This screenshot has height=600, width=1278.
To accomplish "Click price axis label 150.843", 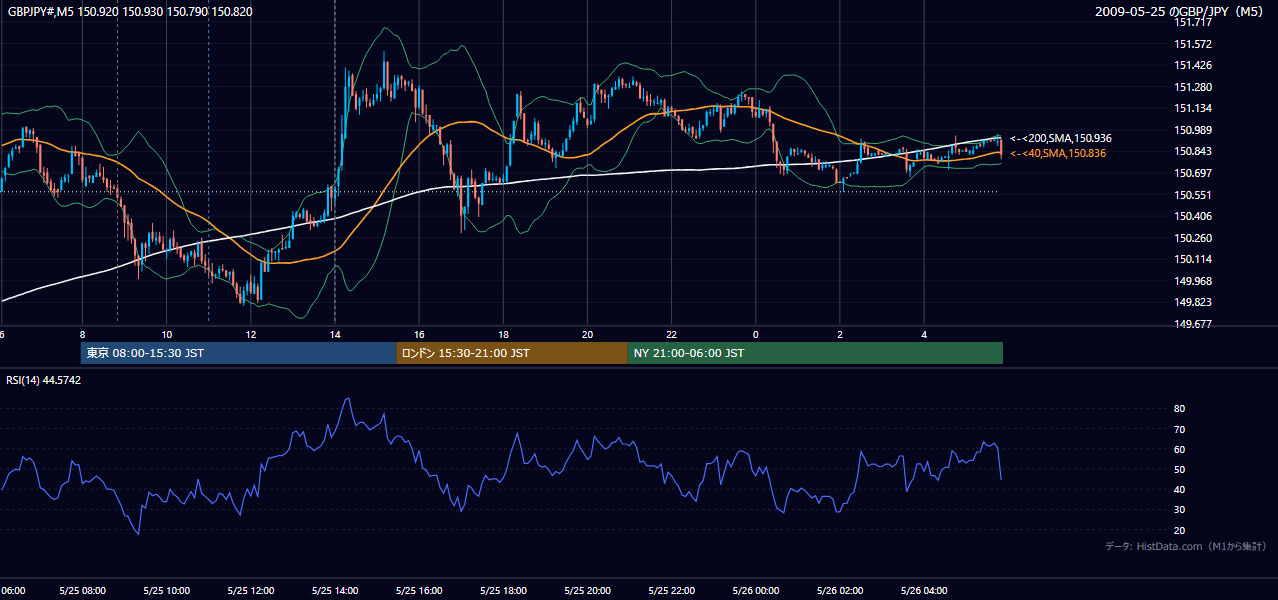I will (x=1194, y=151).
